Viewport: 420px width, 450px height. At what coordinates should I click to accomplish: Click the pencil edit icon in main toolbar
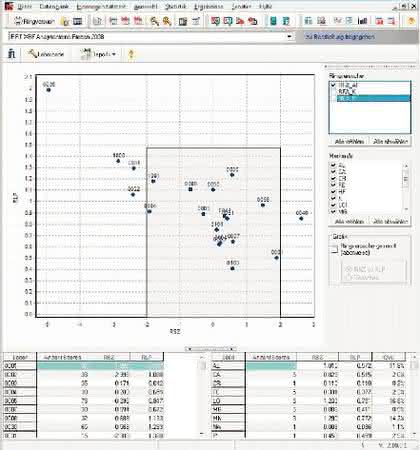pyautogui.click(x=196, y=21)
